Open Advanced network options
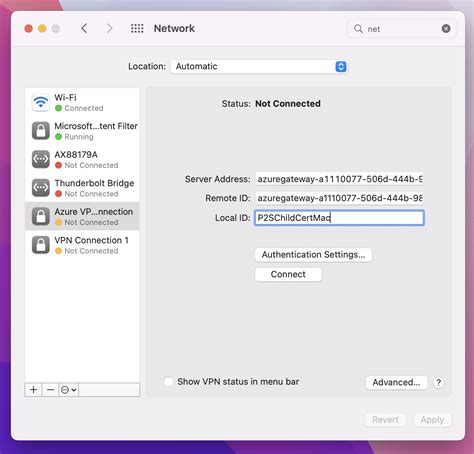This screenshot has width=474, height=454. click(x=396, y=382)
